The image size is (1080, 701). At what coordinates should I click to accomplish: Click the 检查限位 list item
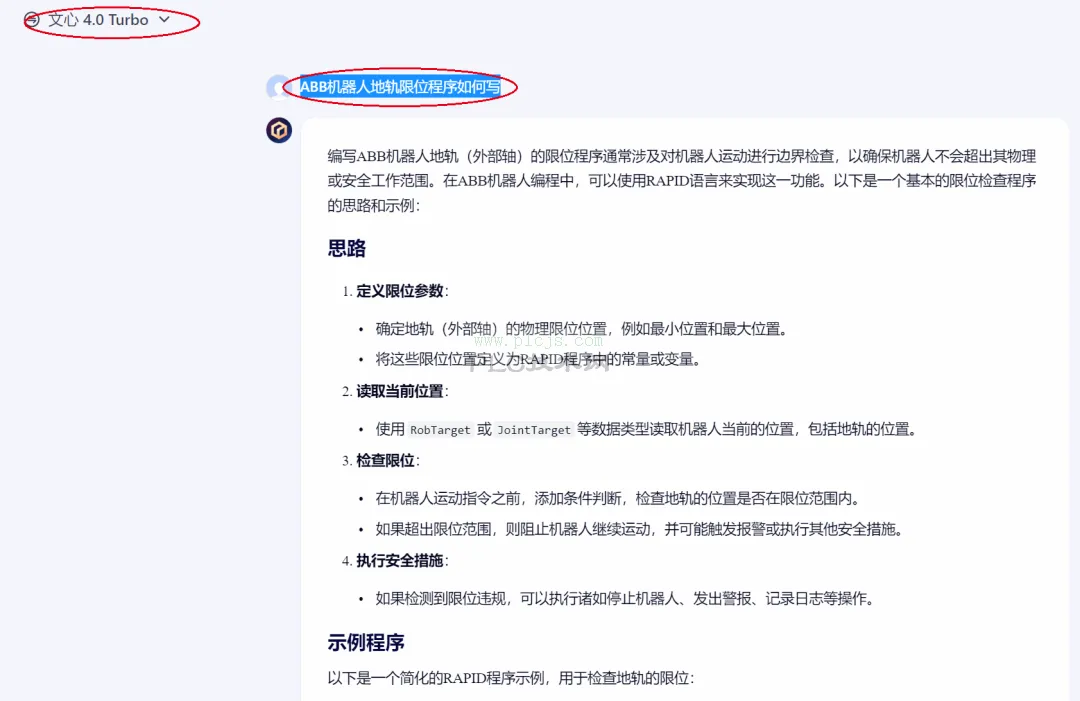tap(387, 461)
